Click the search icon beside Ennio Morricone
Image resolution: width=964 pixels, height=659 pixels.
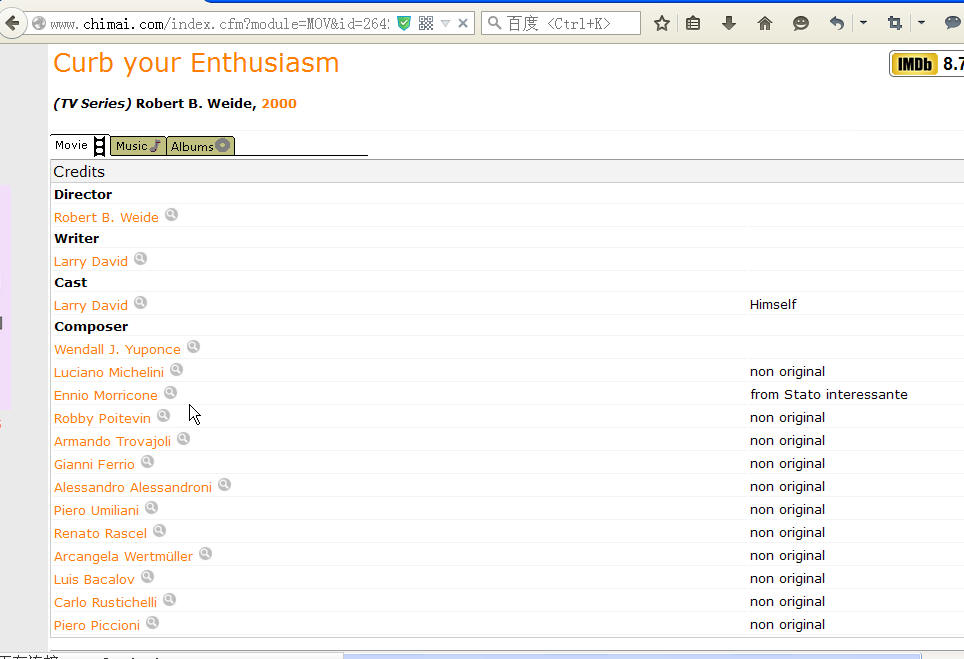[170, 393]
